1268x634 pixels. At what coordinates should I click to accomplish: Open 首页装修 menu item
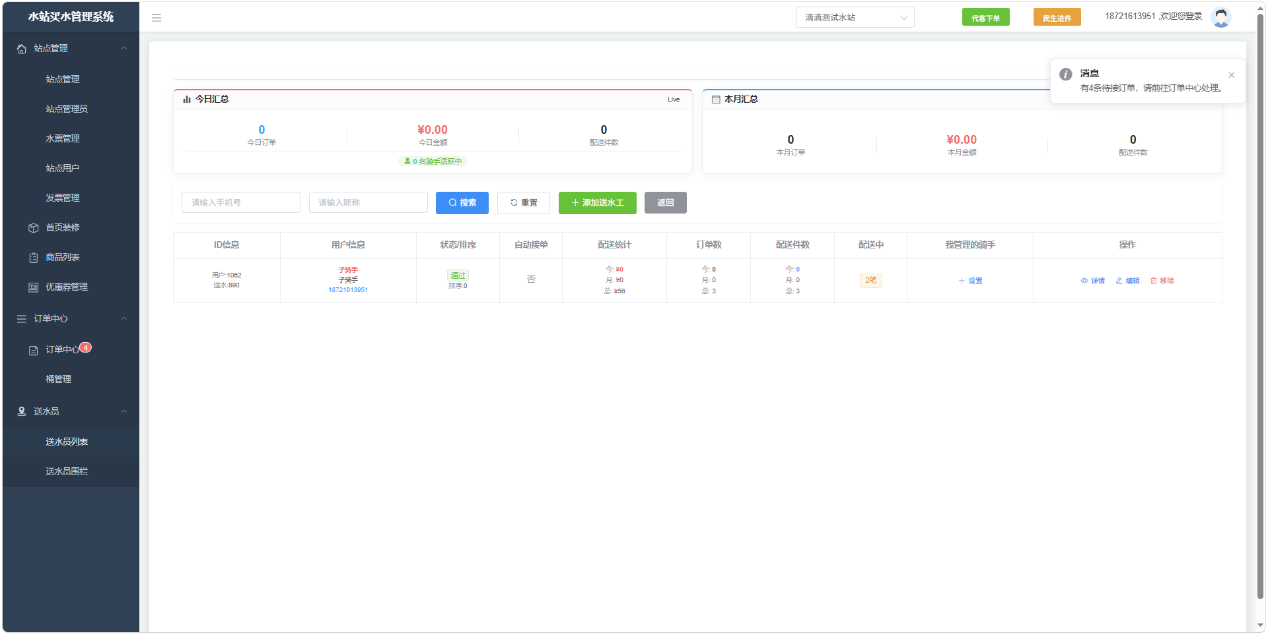[62, 228]
